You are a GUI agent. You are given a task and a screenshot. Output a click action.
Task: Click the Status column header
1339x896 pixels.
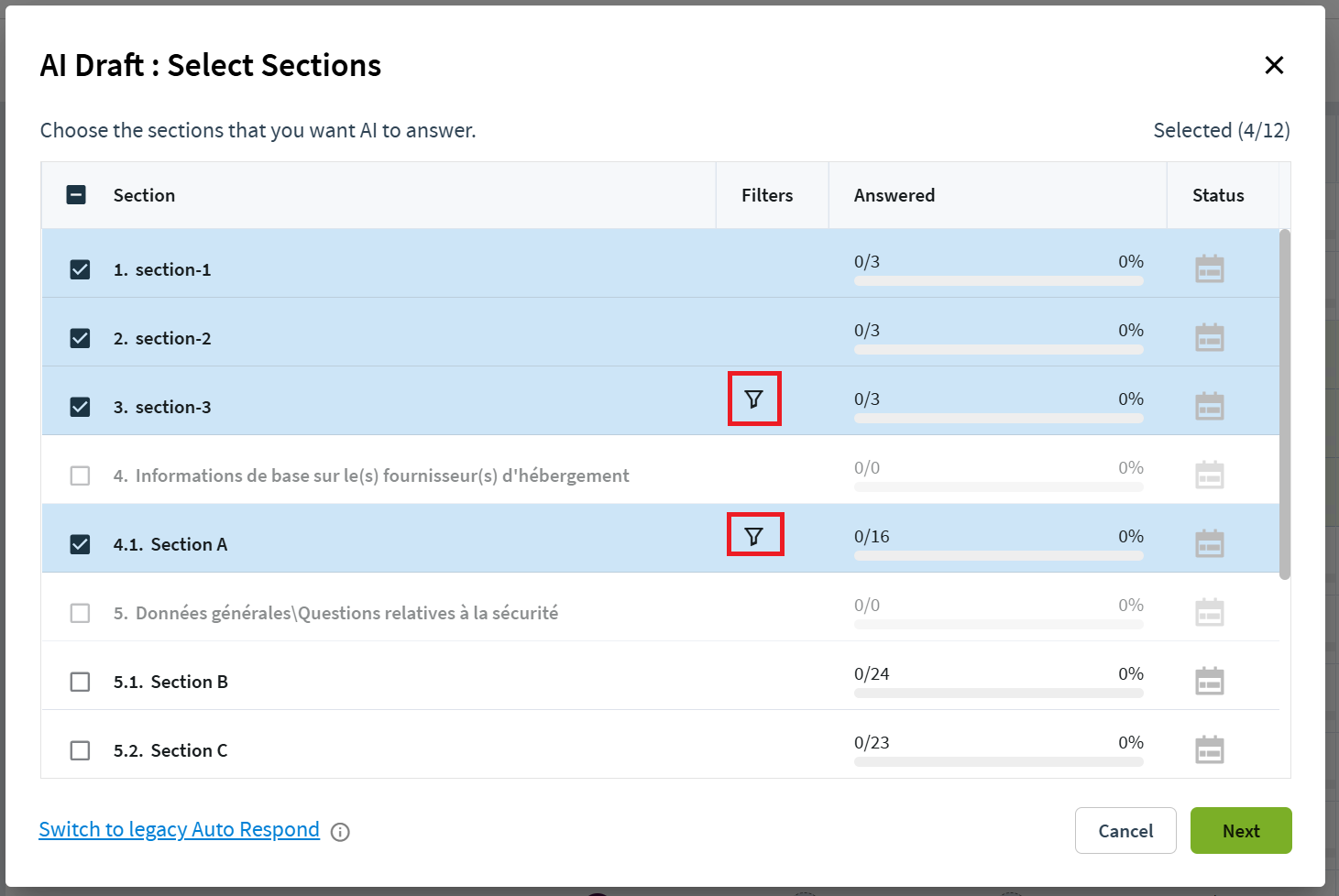(1218, 195)
